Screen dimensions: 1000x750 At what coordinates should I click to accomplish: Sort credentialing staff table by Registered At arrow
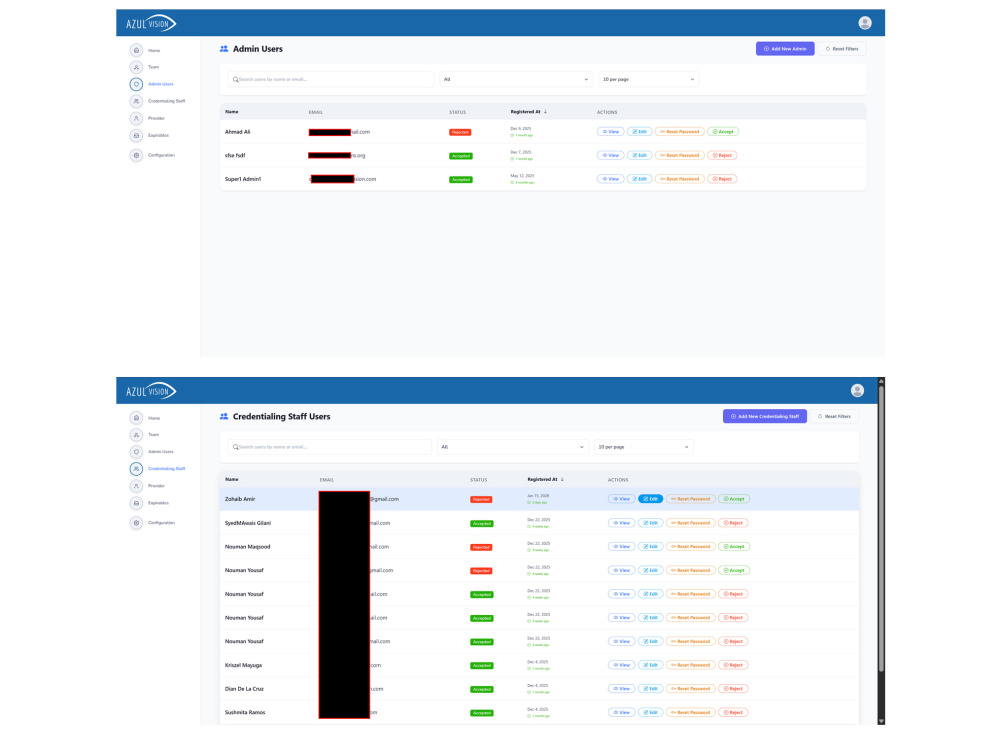(x=562, y=479)
